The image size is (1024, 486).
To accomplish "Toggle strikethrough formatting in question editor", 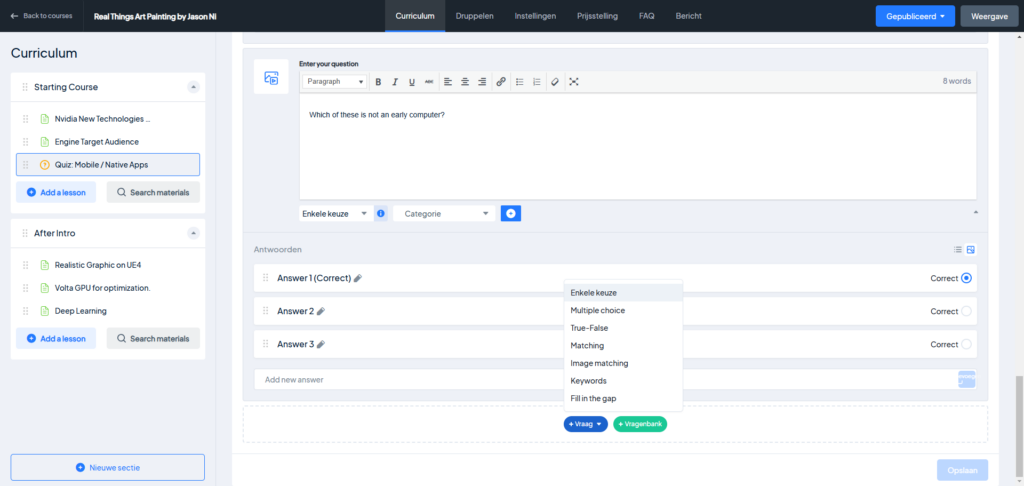I will (428, 82).
